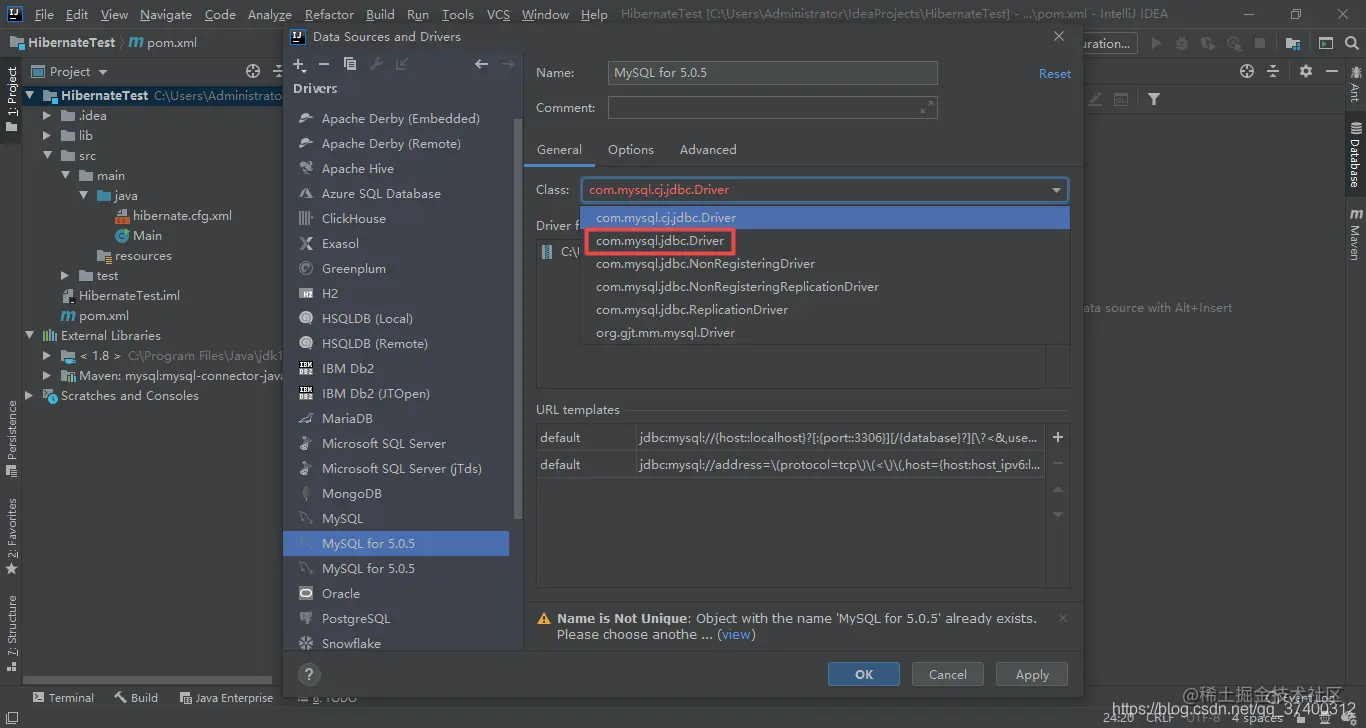This screenshot has height=728, width=1366.
Task: Select the MongoDB driver
Action: click(398, 493)
